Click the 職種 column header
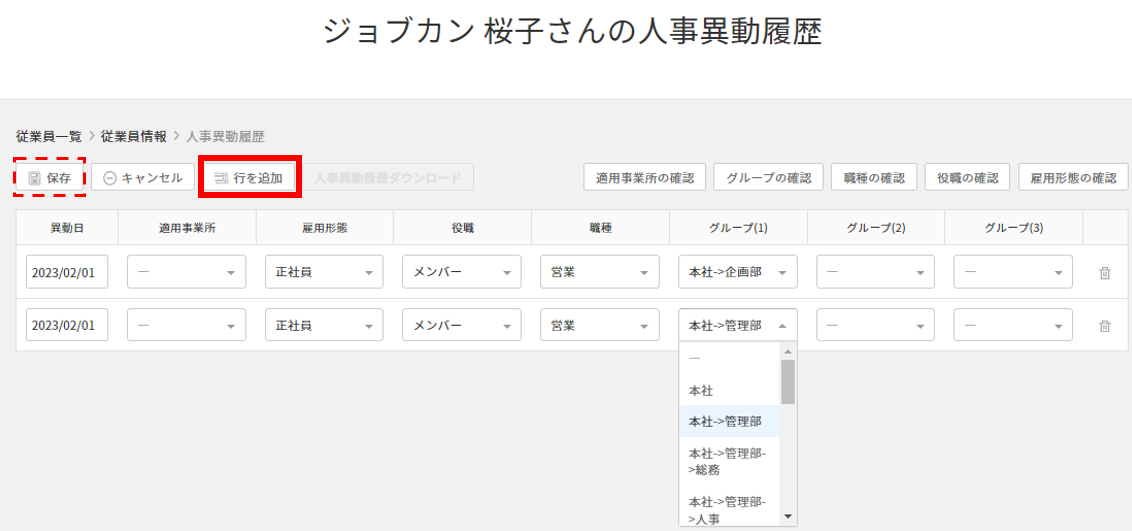The width and height of the screenshot is (1132, 531). [x=600, y=227]
